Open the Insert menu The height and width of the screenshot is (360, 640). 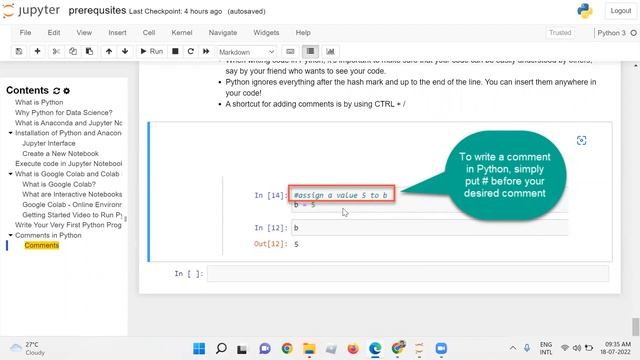click(x=117, y=33)
